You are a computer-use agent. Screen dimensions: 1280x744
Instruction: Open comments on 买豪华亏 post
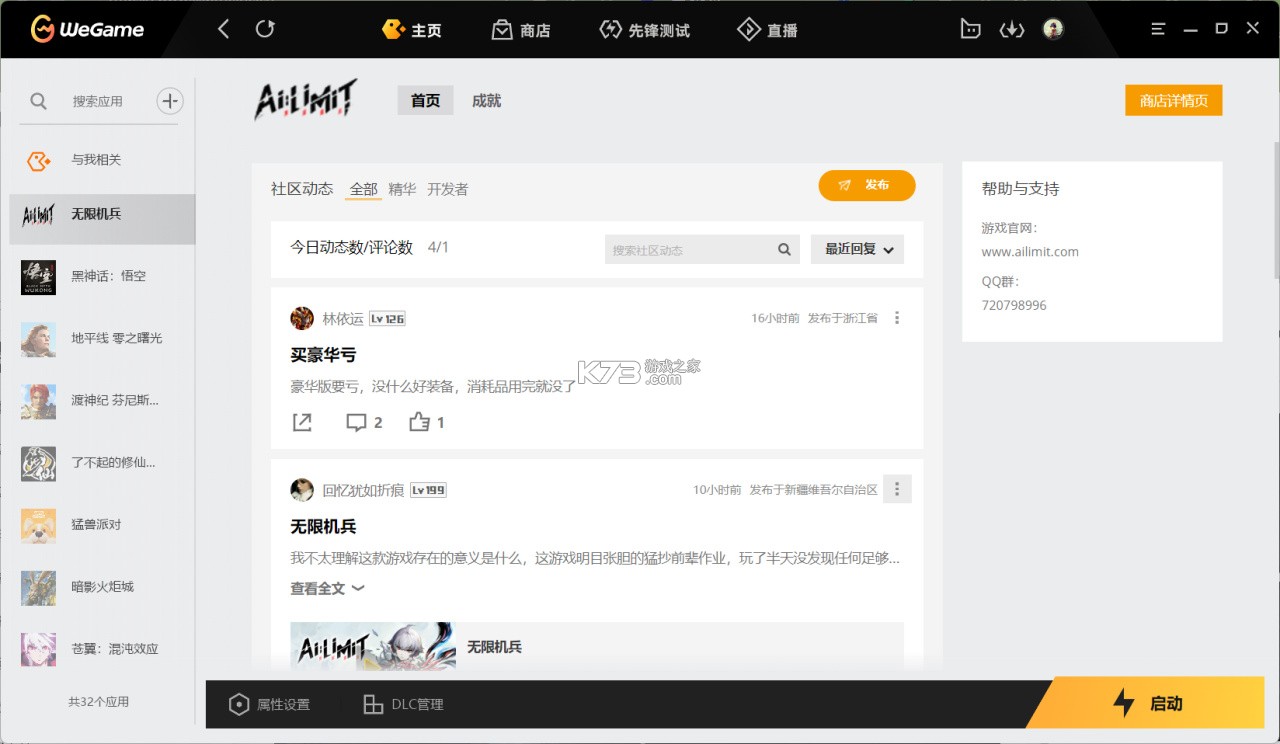[364, 422]
